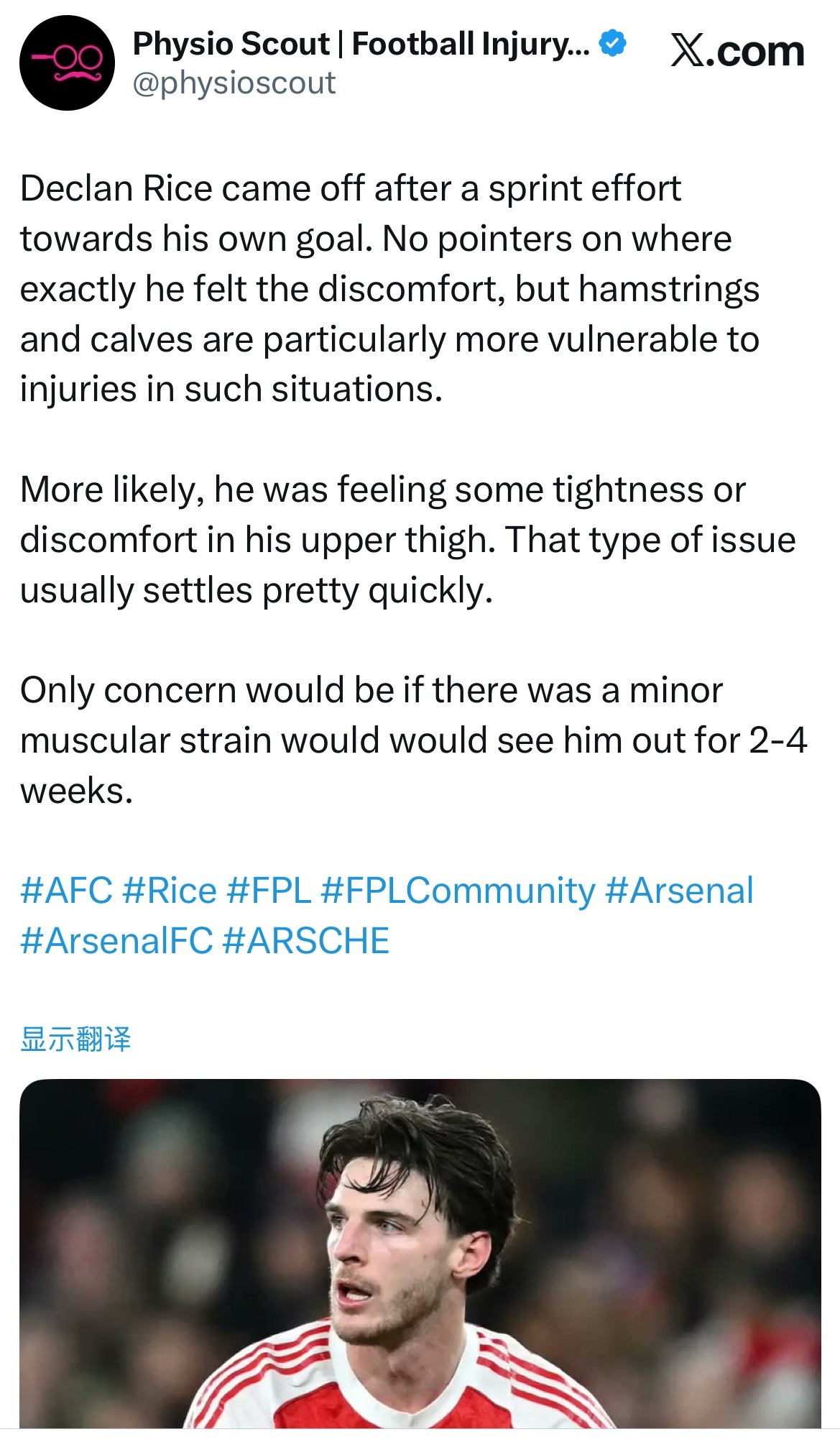The image size is (840, 1442).
Task: Open the #ARSCHE hashtag
Action: (x=306, y=941)
